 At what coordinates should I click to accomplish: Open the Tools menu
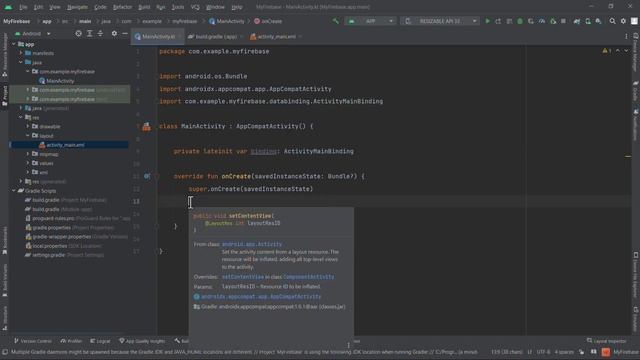coord(178,7)
